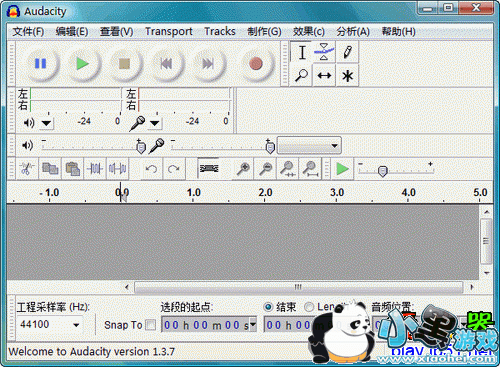Click the output speaker meter icon
This screenshot has width=500, height=367.
click(29, 123)
